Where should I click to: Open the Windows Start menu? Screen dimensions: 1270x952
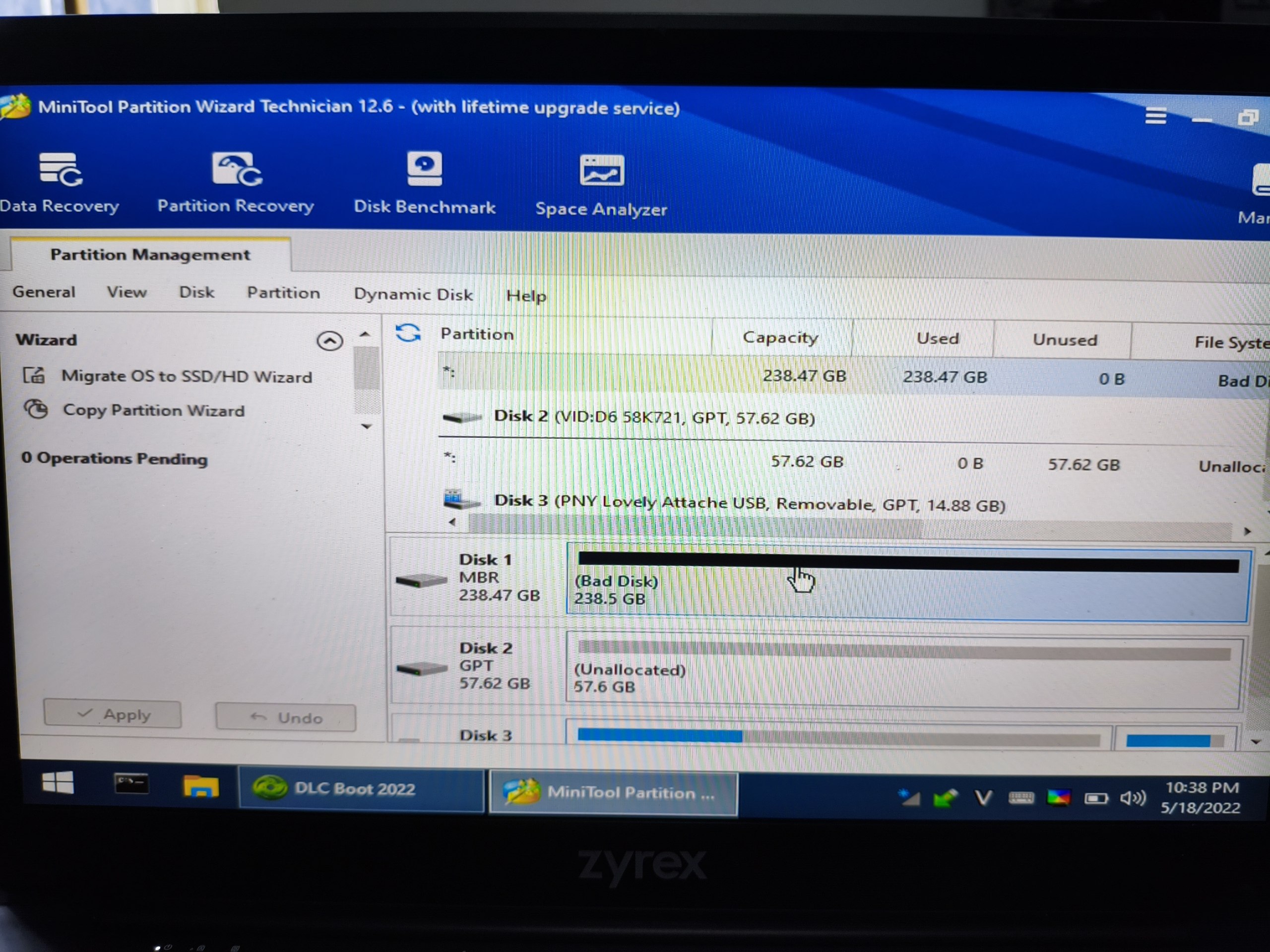click(58, 783)
